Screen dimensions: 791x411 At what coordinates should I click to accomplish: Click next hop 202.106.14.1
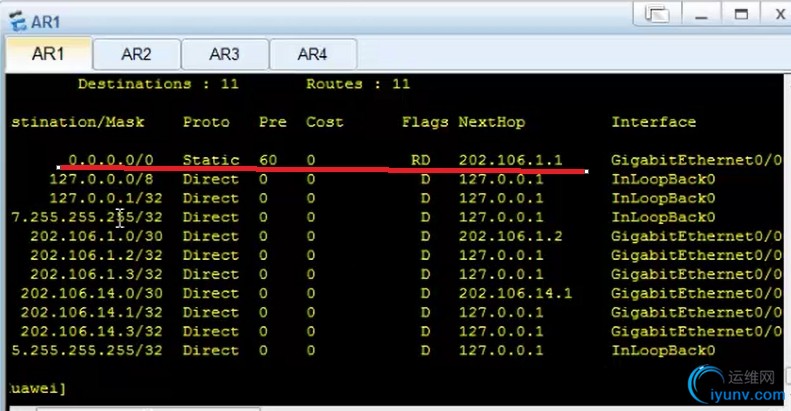pyautogui.click(x=515, y=293)
